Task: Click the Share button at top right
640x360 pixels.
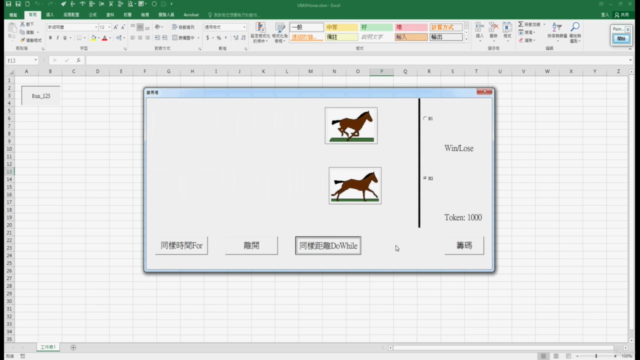Action: point(622,15)
